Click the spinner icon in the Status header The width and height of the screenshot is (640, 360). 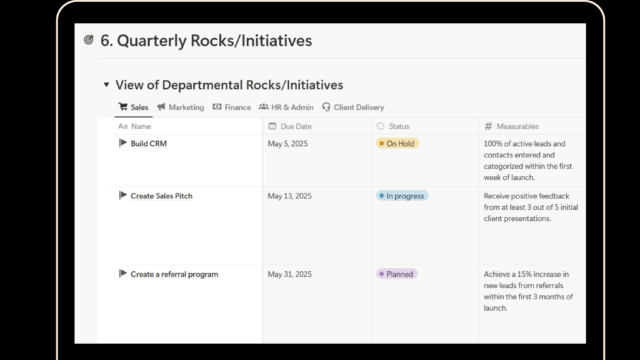pos(380,126)
